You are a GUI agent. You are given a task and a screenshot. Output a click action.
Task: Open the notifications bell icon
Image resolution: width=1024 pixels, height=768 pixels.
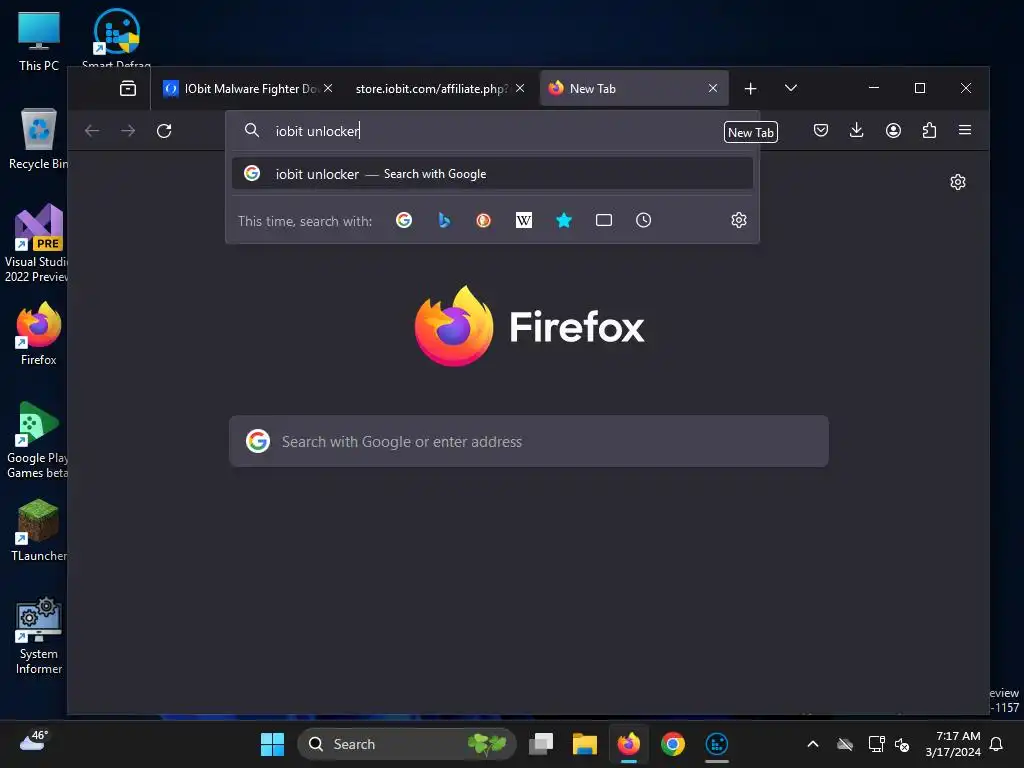pos(997,744)
